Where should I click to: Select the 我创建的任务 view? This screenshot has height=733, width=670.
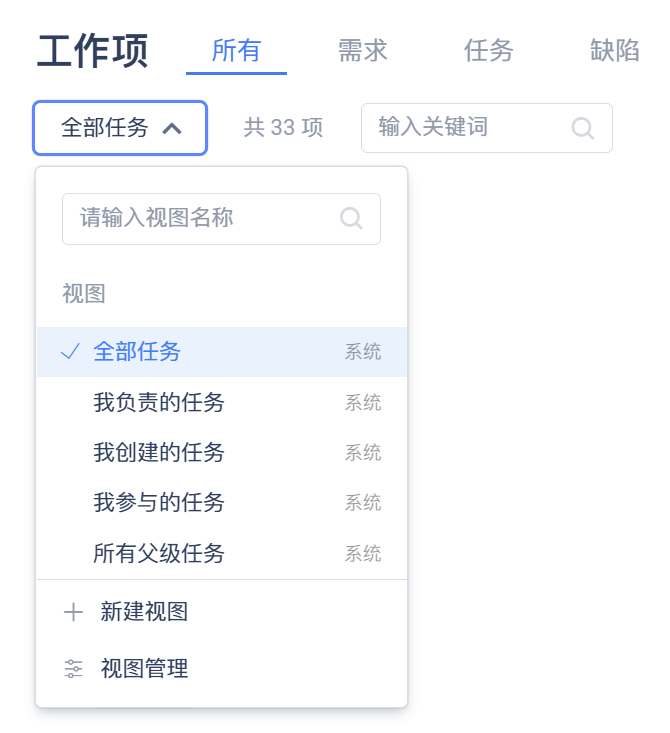(159, 453)
